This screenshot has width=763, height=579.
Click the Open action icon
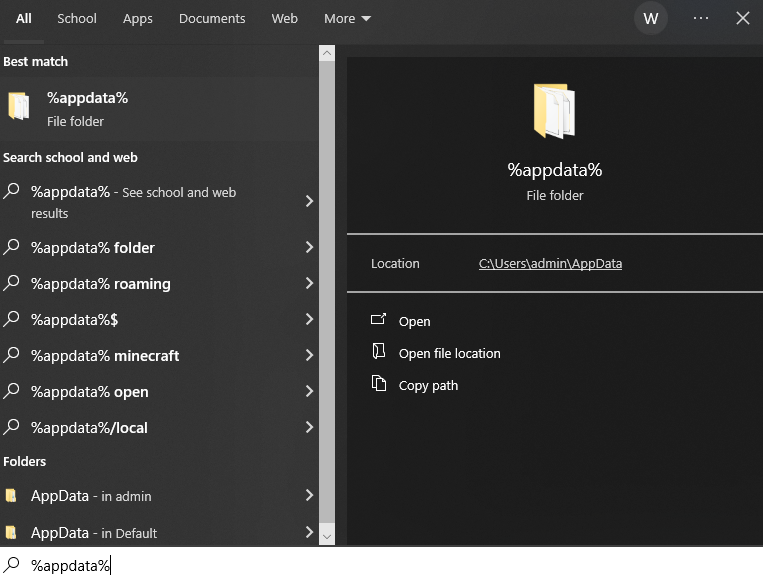click(x=379, y=319)
